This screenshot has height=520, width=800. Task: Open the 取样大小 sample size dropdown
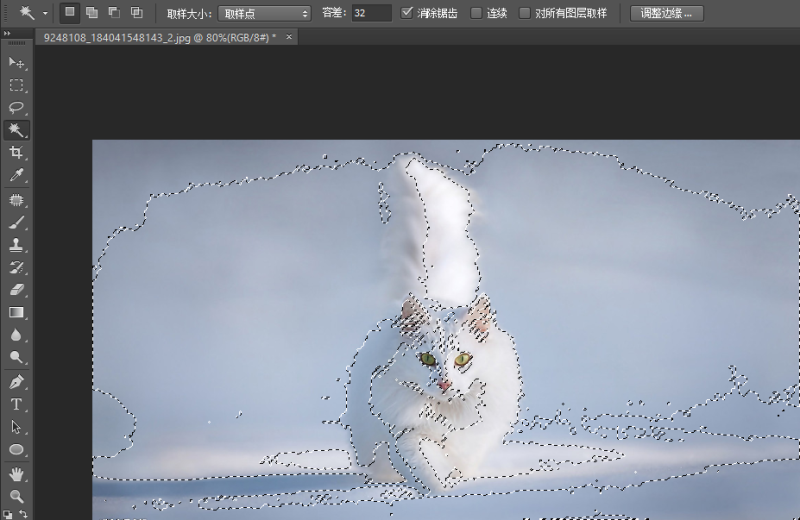click(264, 14)
